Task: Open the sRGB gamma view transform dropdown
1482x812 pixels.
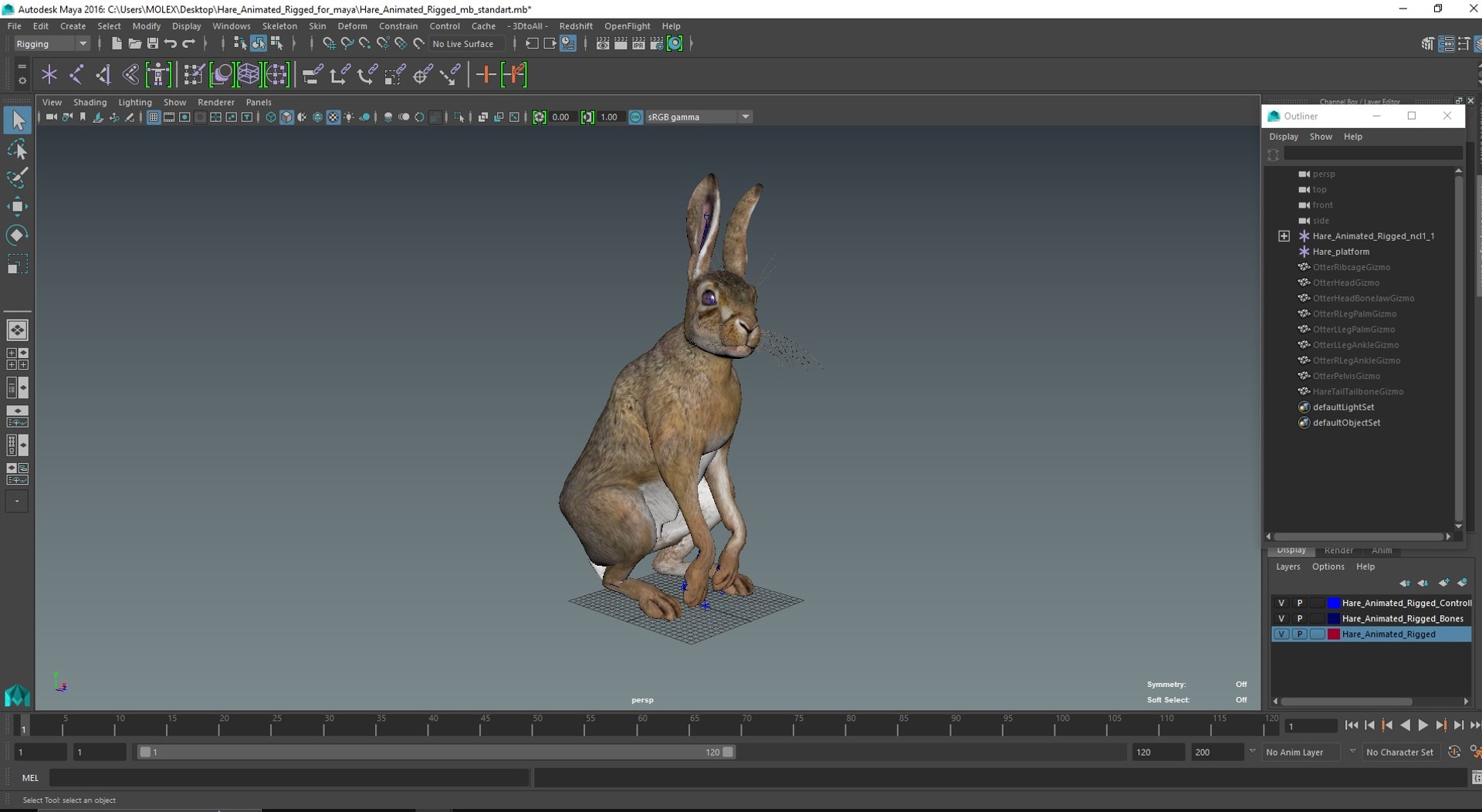Action: click(698, 117)
